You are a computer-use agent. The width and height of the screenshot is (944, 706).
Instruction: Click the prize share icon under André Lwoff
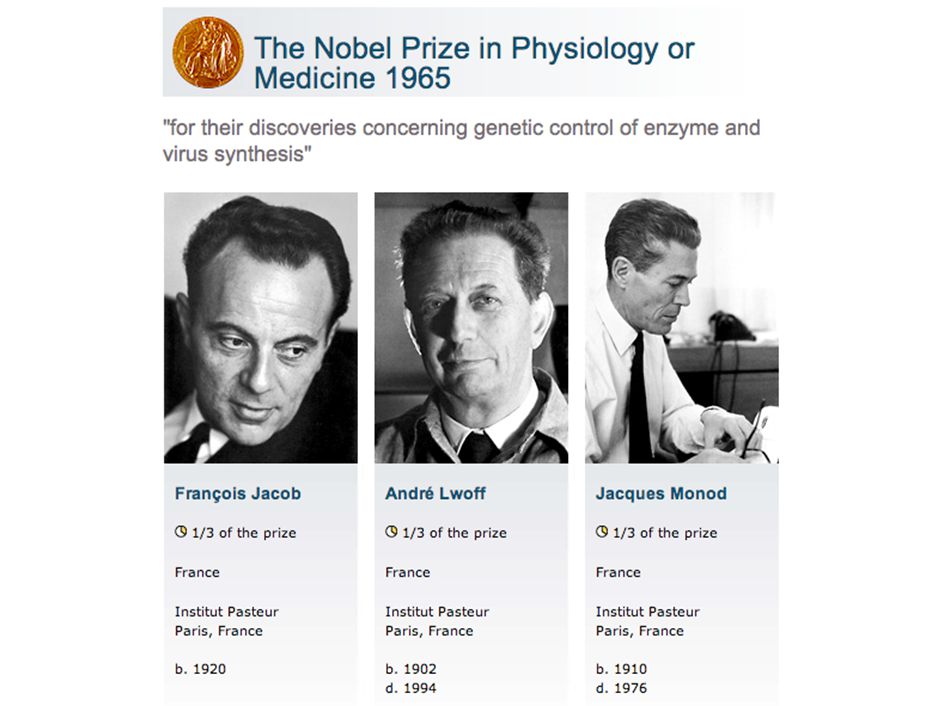click(391, 531)
